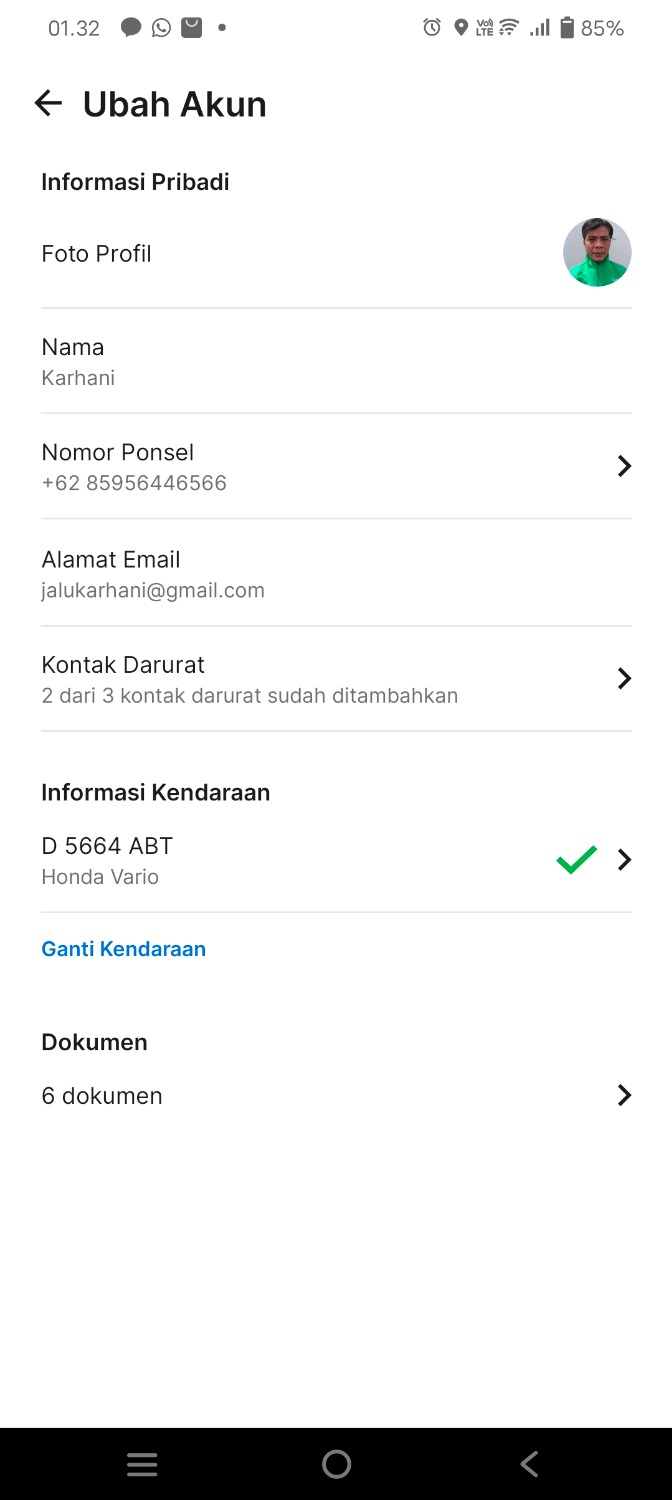Open the 6 dokumen entry
The height and width of the screenshot is (1500, 672).
pyautogui.click(x=102, y=1096)
